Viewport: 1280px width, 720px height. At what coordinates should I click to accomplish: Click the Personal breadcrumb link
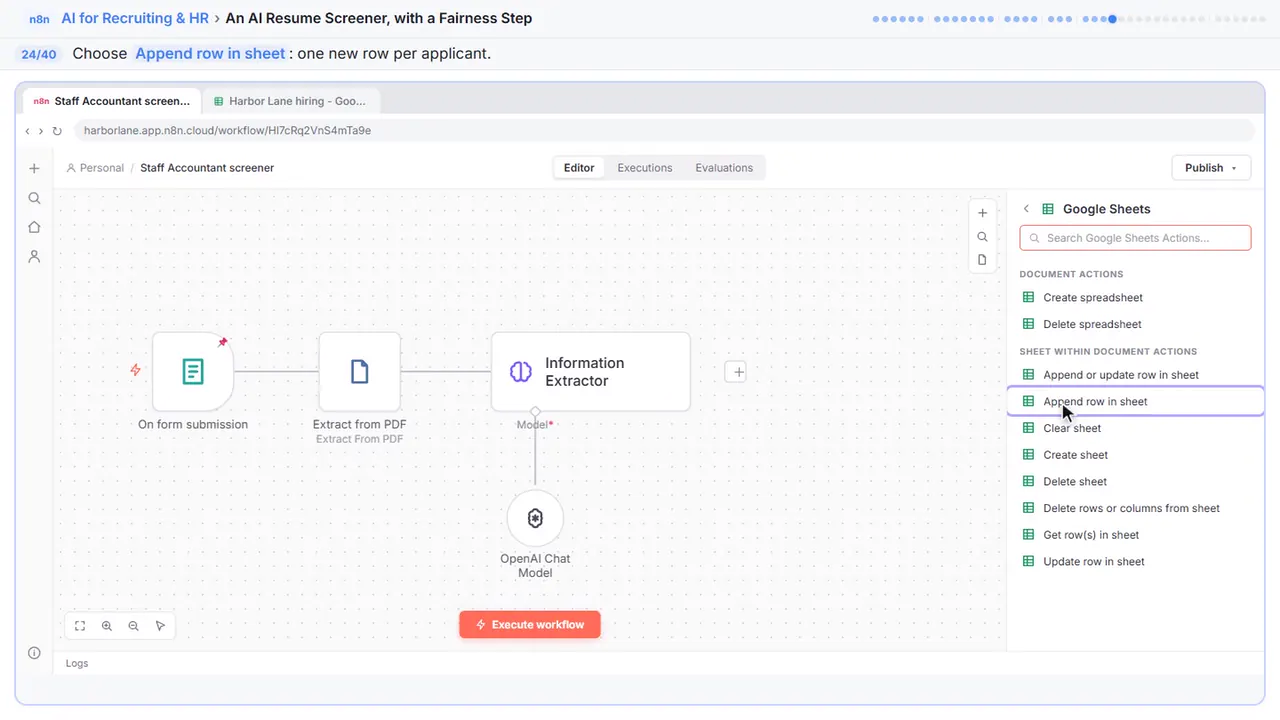pos(95,168)
